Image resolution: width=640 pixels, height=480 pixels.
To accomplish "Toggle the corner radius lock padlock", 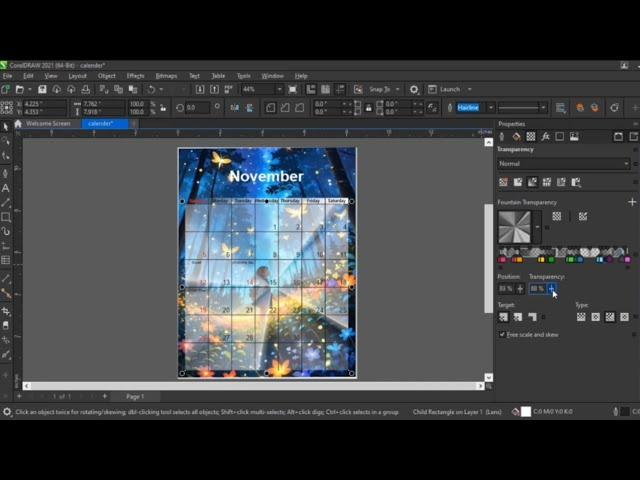I will point(369,108).
